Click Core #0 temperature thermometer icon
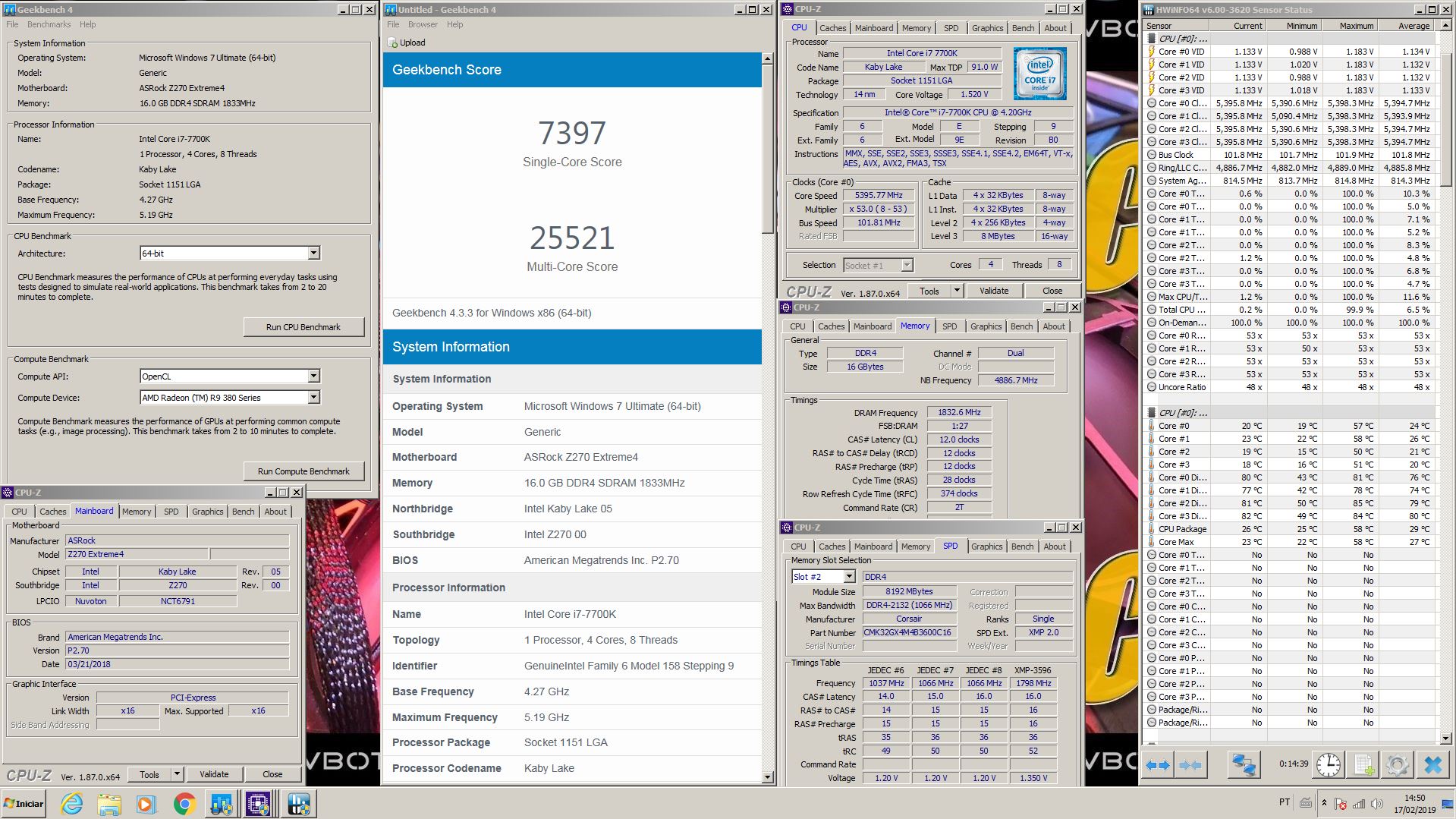 coord(1151,426)
